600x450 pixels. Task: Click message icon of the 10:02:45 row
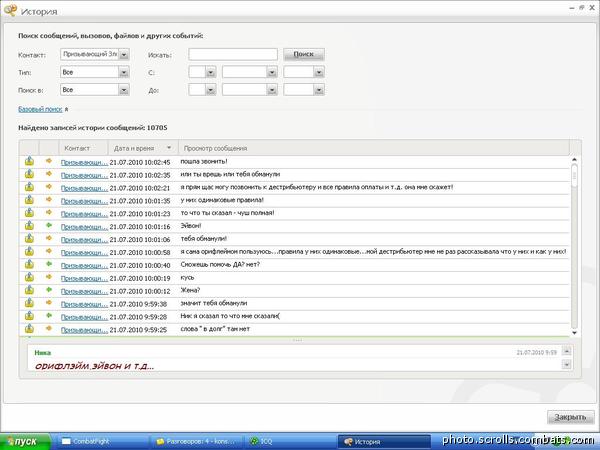point(30,161)
